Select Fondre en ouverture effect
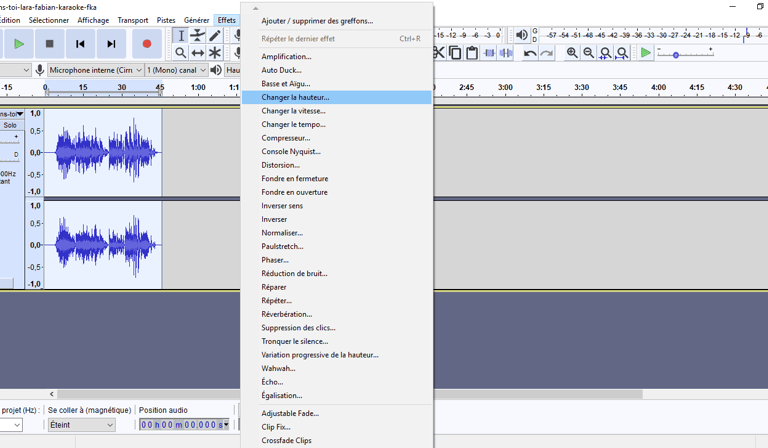The width and height of the screenshot is (768, 448). click(337, 192)
